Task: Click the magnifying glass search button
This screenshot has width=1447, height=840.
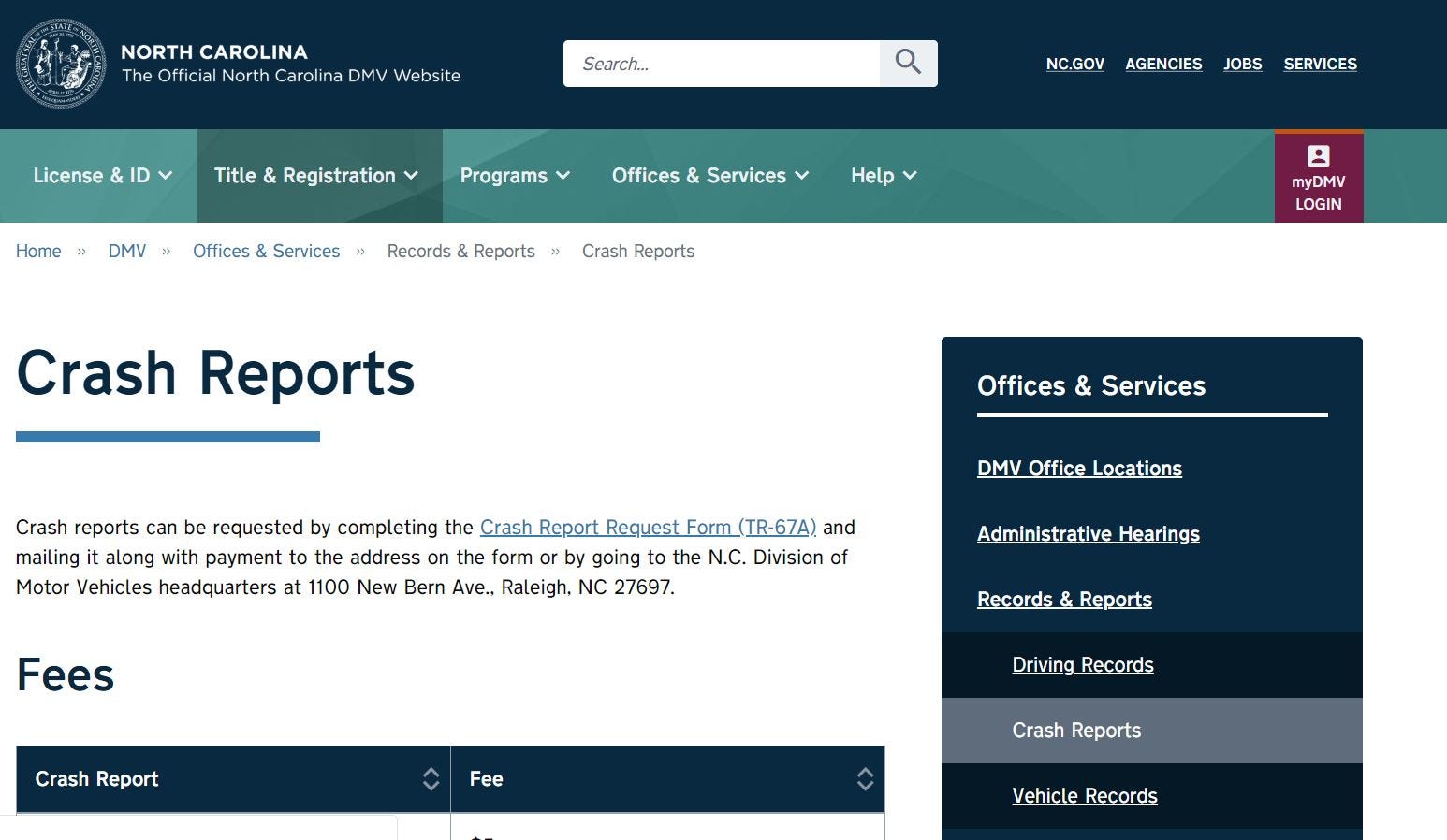Action: point(908,64)
